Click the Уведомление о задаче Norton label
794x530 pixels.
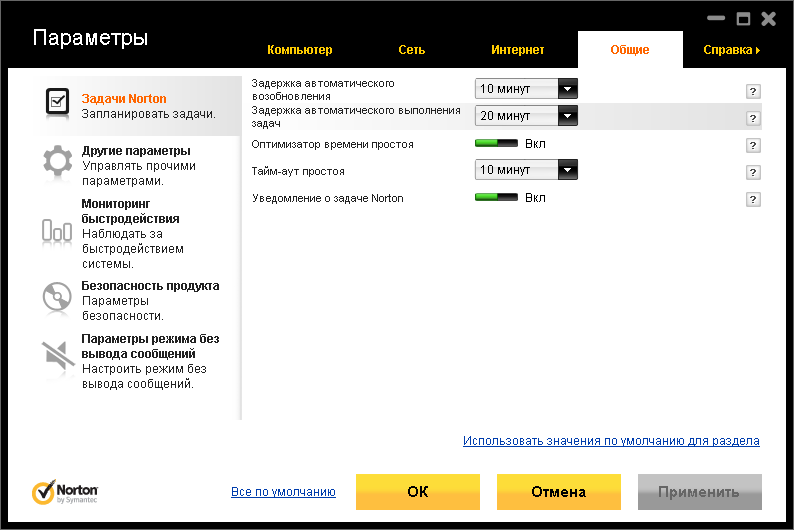[x=328, y=198]
